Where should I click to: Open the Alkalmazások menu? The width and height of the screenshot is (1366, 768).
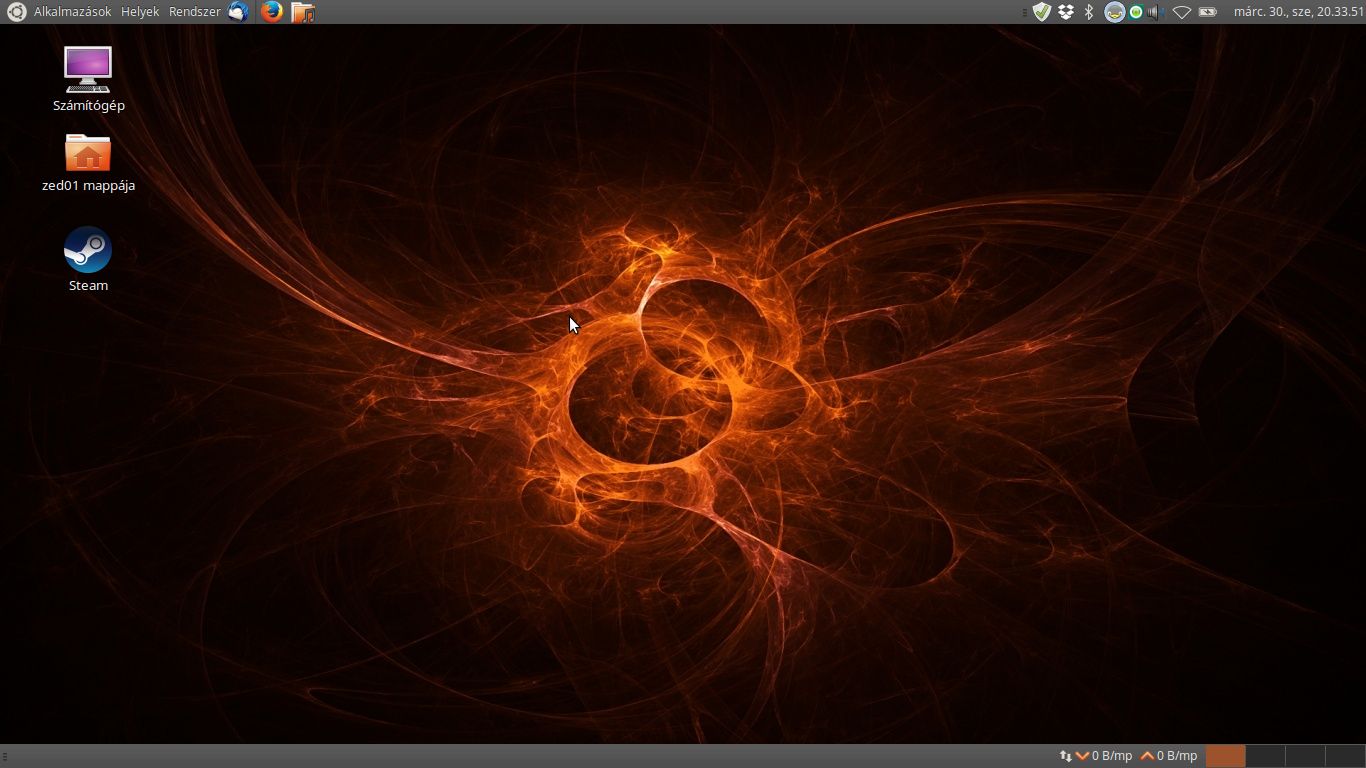(x=72, y=12)
